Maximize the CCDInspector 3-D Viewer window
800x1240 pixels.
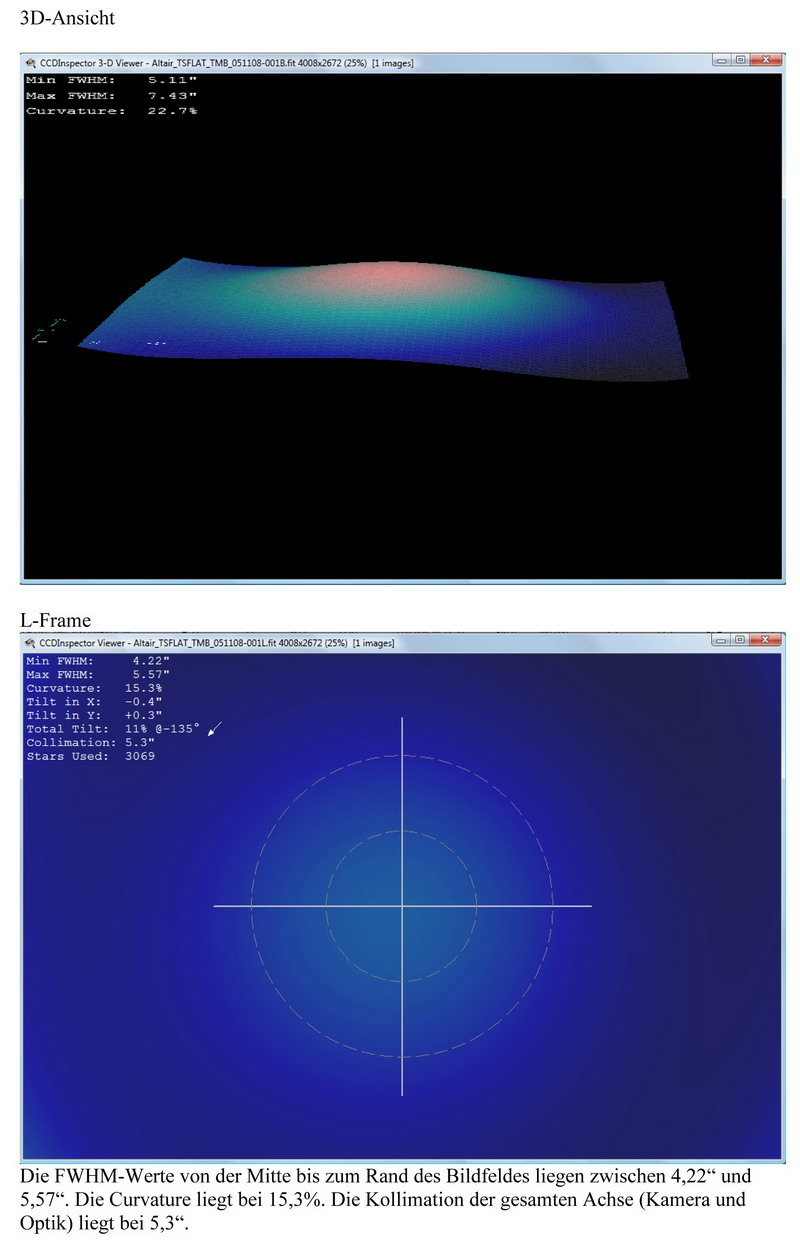tap(741, 61)
